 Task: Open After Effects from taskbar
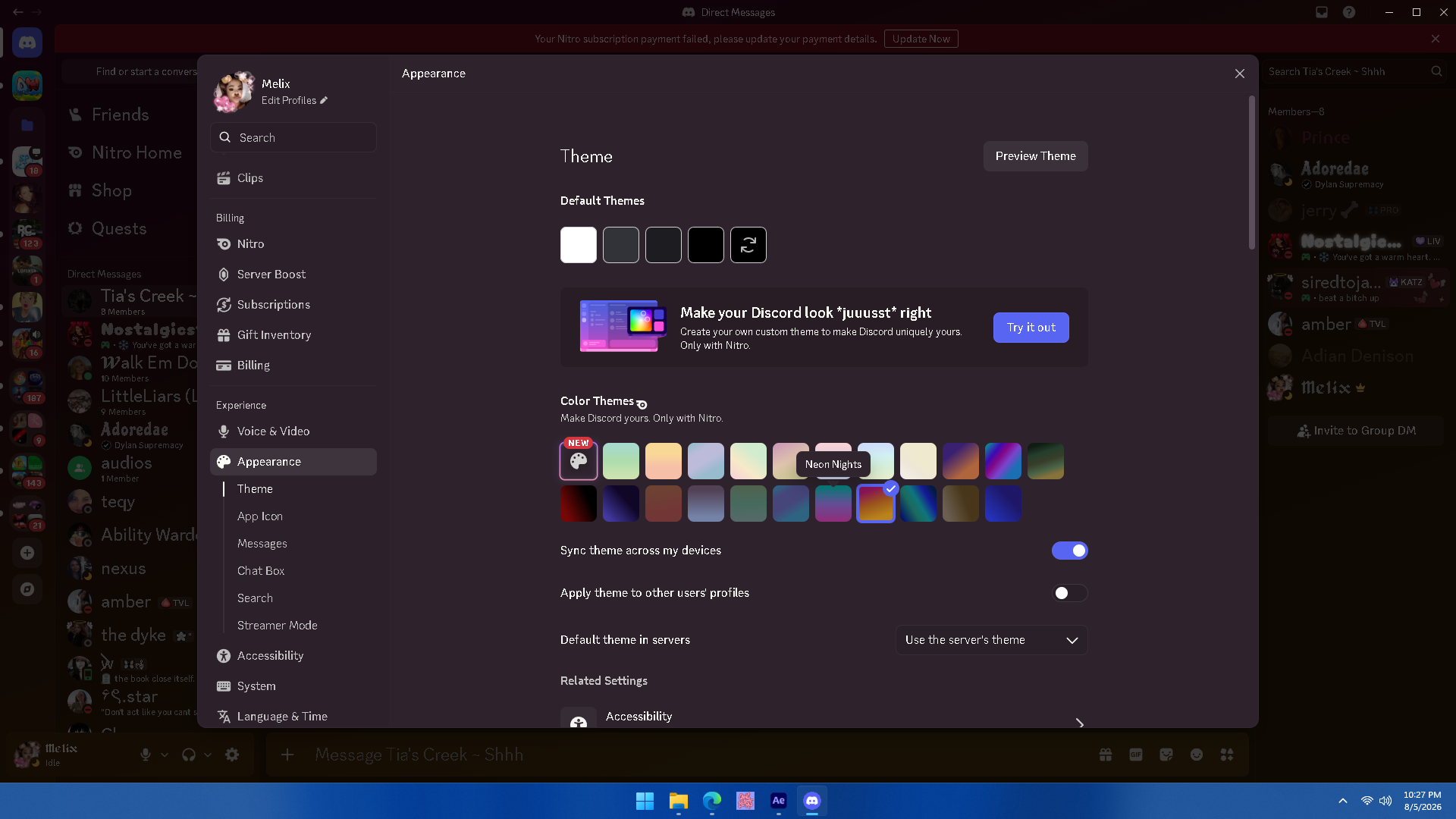[x=778, y=801]
